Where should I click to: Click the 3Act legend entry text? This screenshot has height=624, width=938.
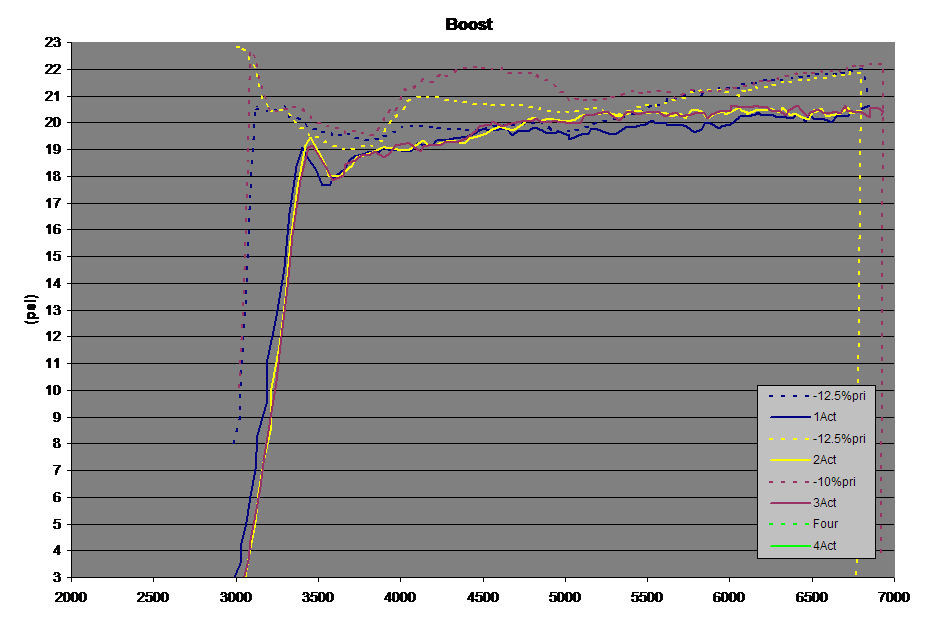[825, 503]
